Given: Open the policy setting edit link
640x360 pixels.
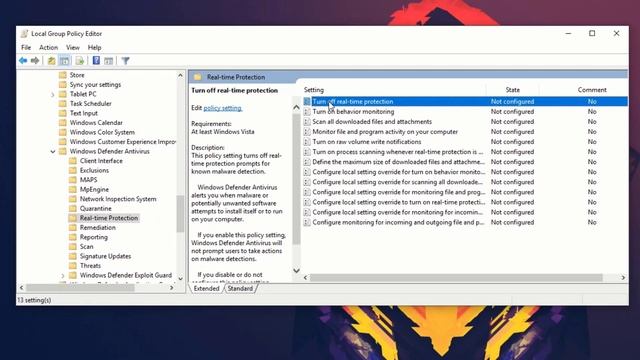Looking at the screenshot, I should tap(223, 108).
